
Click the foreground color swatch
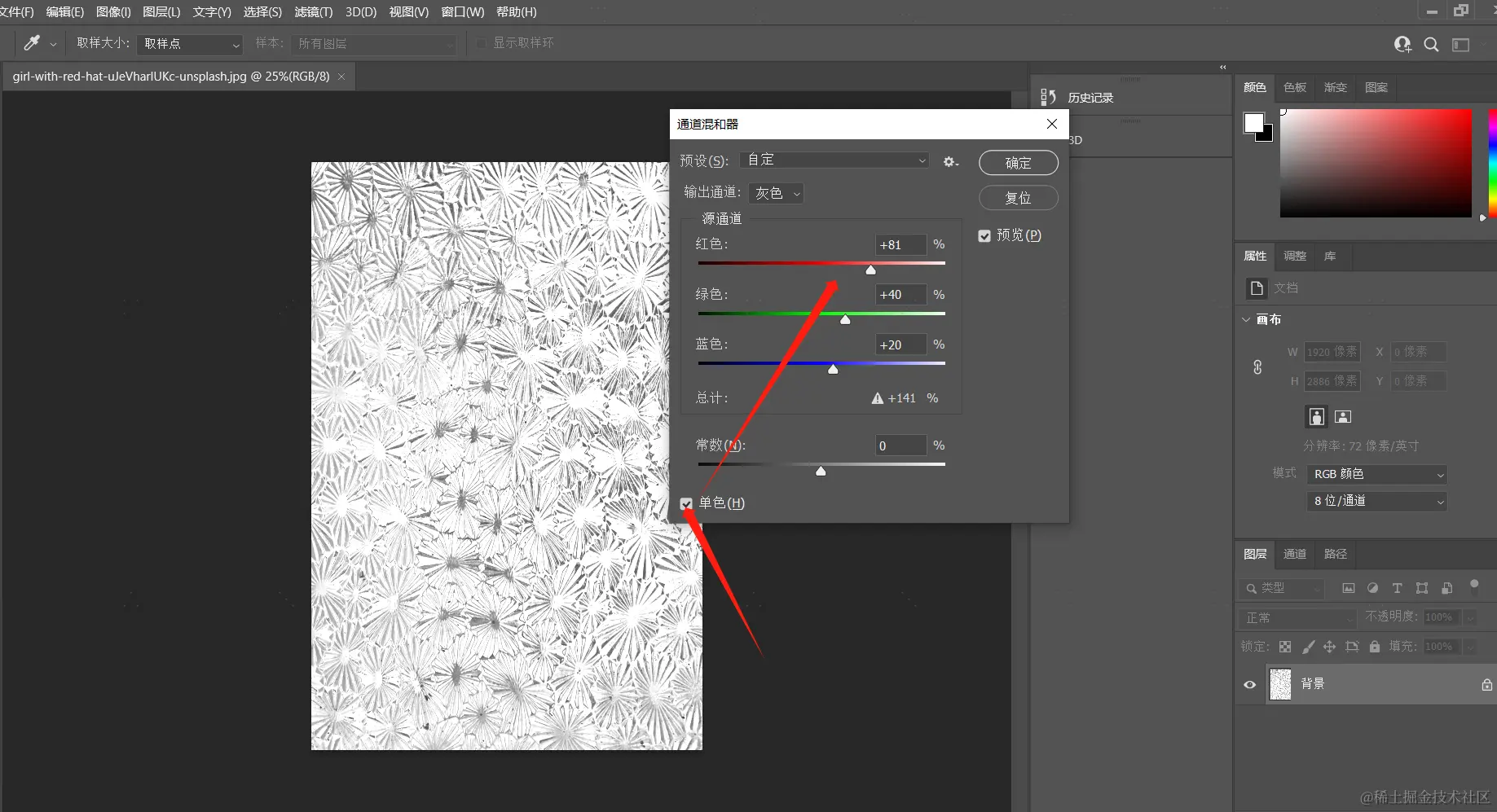1253,123
